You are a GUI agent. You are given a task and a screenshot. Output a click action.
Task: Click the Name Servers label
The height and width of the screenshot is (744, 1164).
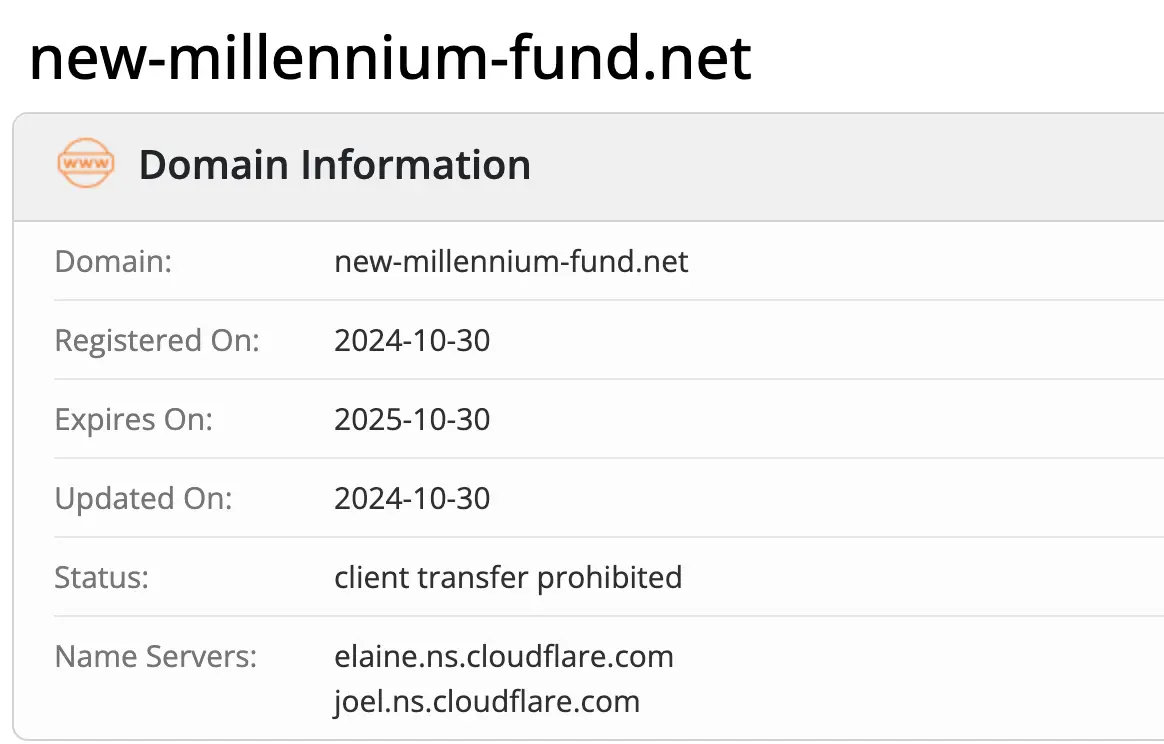coord(155,657)
